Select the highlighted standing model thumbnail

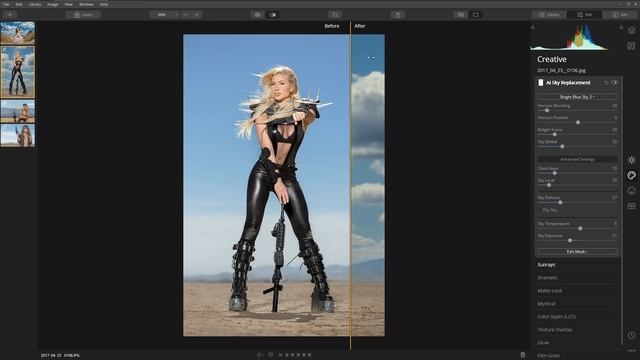pos(18,72)
